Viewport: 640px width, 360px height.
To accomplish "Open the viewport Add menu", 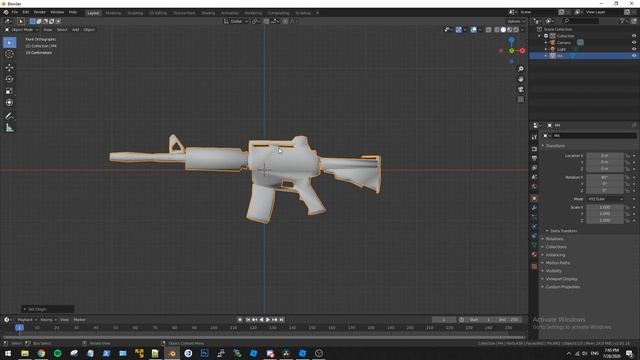I will pyautogui.click(x=76, y=30).
